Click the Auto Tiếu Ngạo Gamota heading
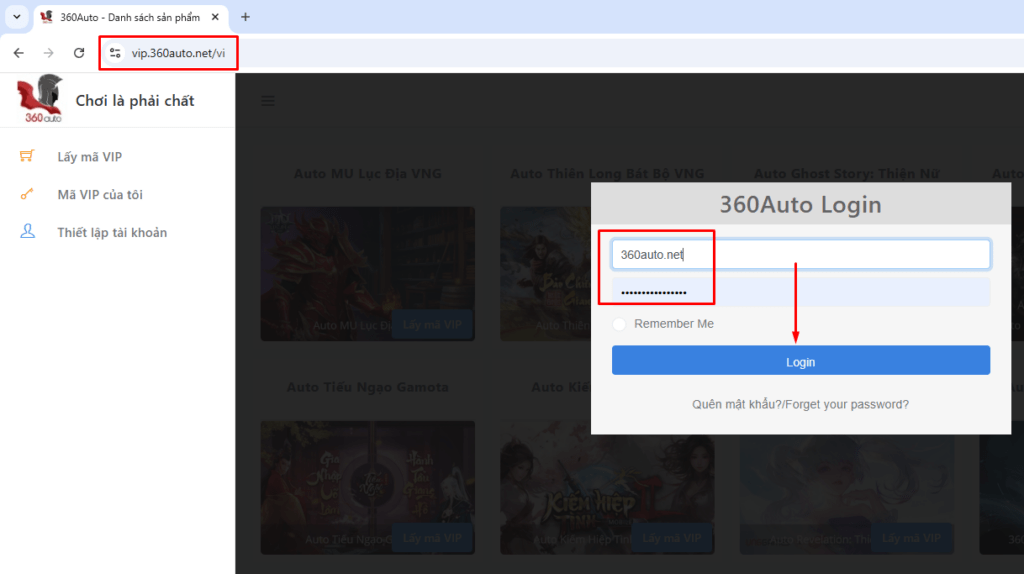The height and width of the screenshot is (574, 1024). [x=368, y=387]
